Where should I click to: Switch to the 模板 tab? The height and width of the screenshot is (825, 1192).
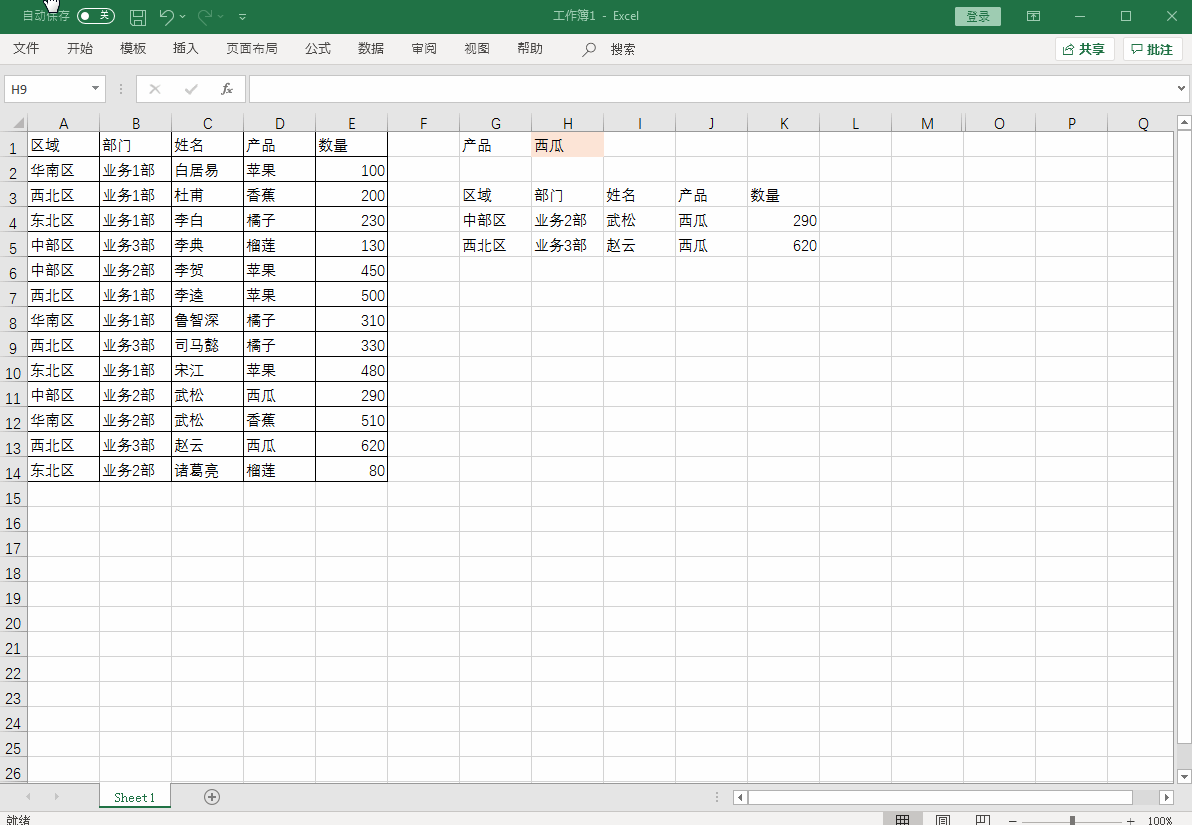pos(133,49)
